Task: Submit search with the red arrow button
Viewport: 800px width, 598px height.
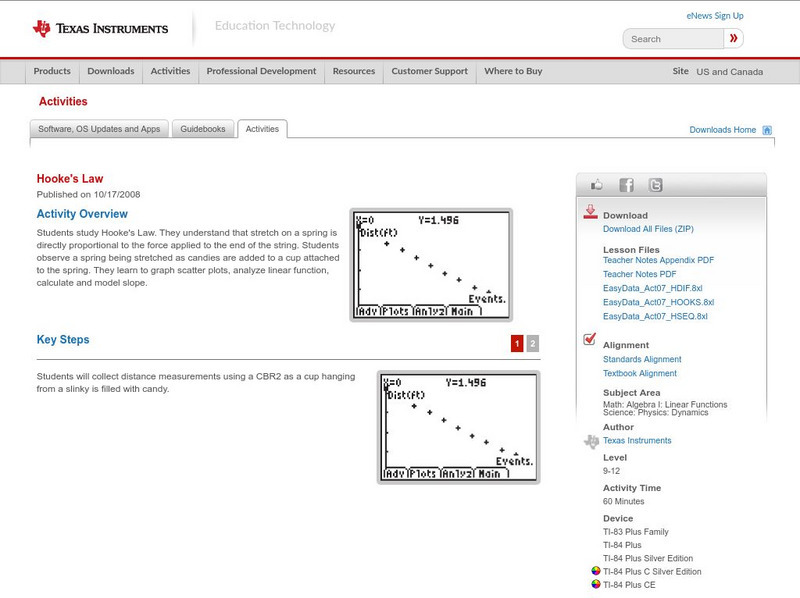Action: coord(734,38)
